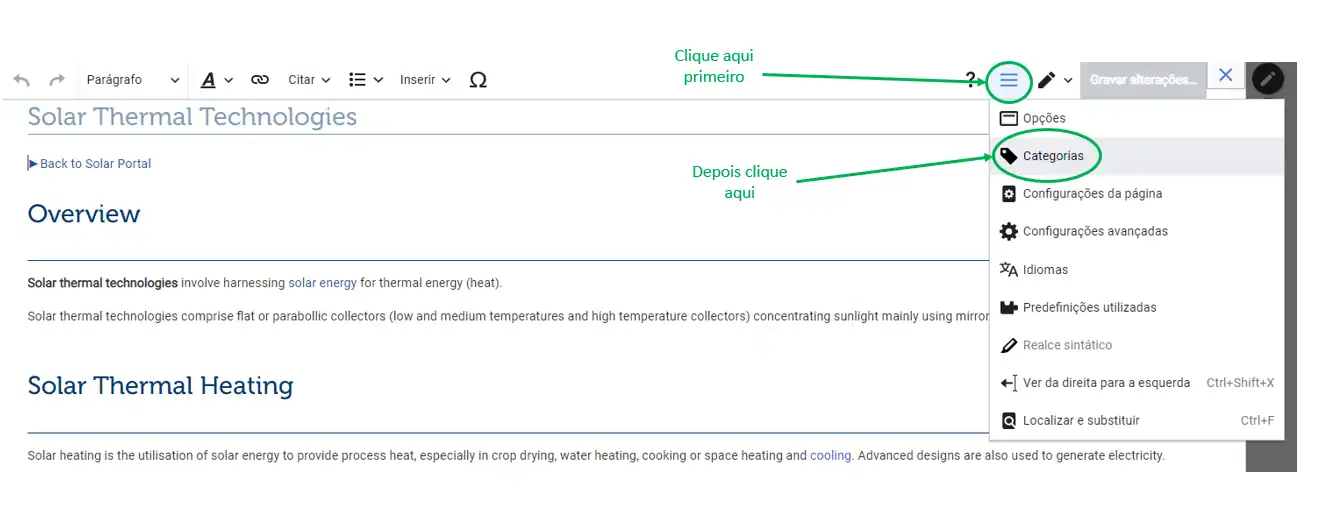This screenshot has width=1320, height=524.
Task: Open the Citar dropdown
Action: 309,80
